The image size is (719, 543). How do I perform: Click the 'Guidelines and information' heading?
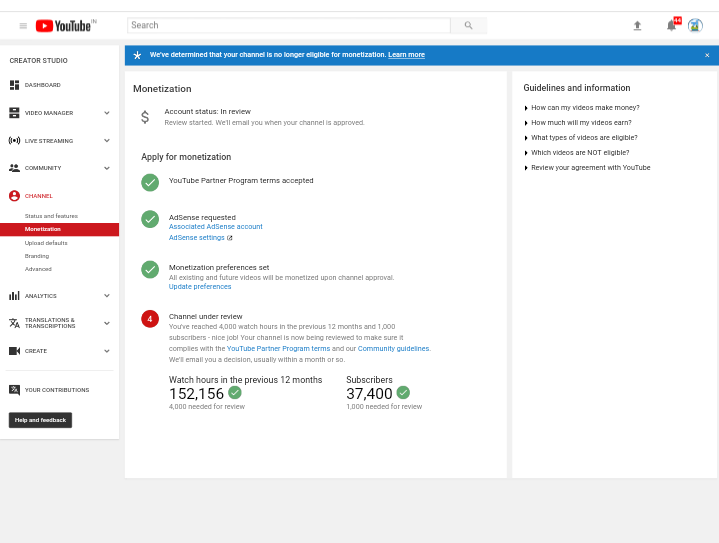pyautogui.click(x=577, y=88)
